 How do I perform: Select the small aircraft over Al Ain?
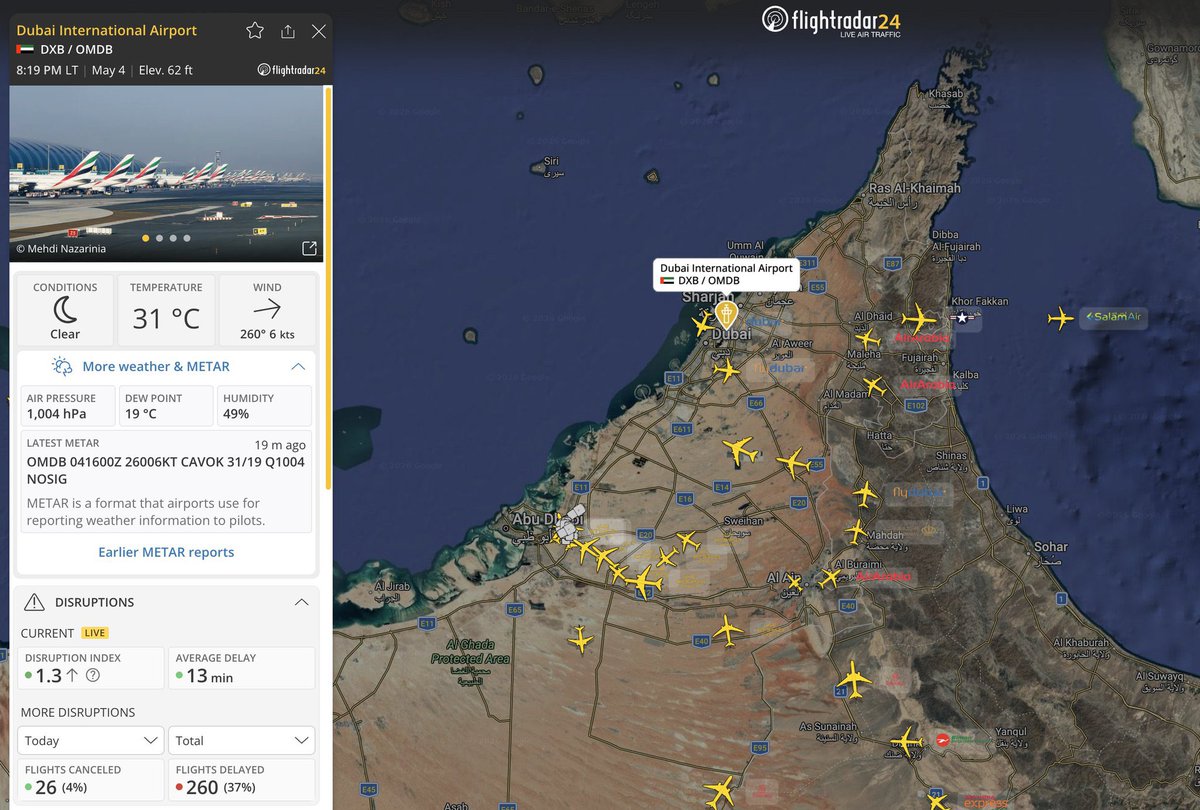(x=795, y=581)
